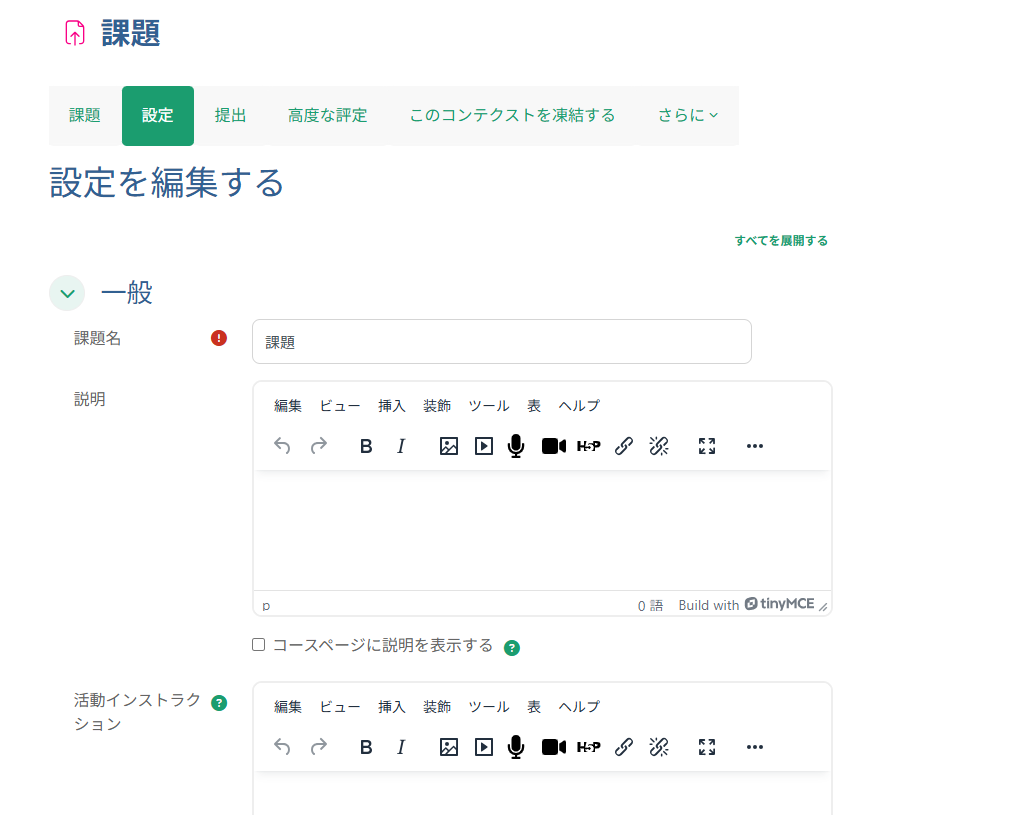The height and width of the screenshot is (815, 1010).
Task: Insert a video using the media icon
Action: (483, 446)
